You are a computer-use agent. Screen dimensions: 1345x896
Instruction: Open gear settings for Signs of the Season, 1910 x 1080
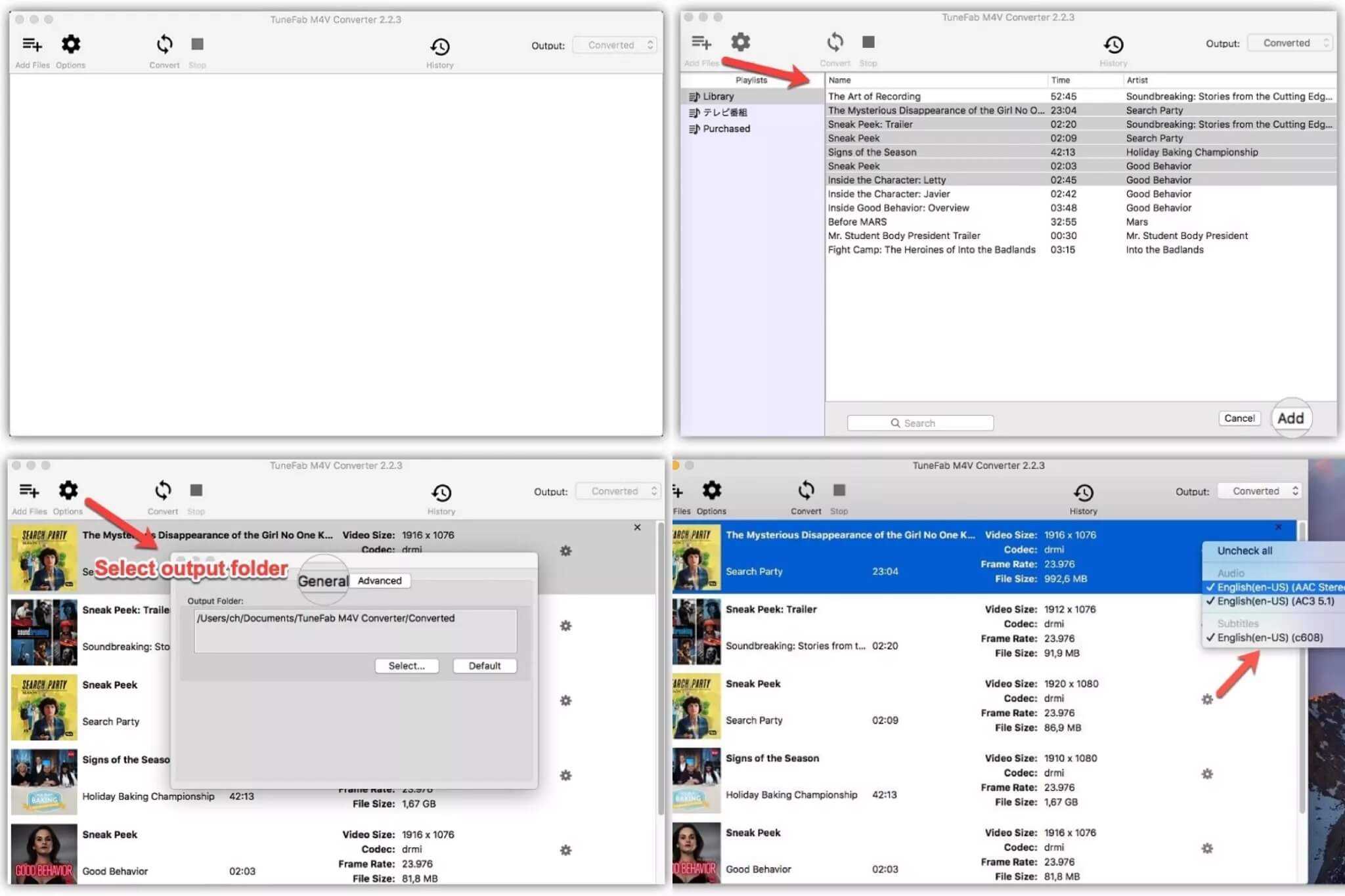coord(1207,774)
